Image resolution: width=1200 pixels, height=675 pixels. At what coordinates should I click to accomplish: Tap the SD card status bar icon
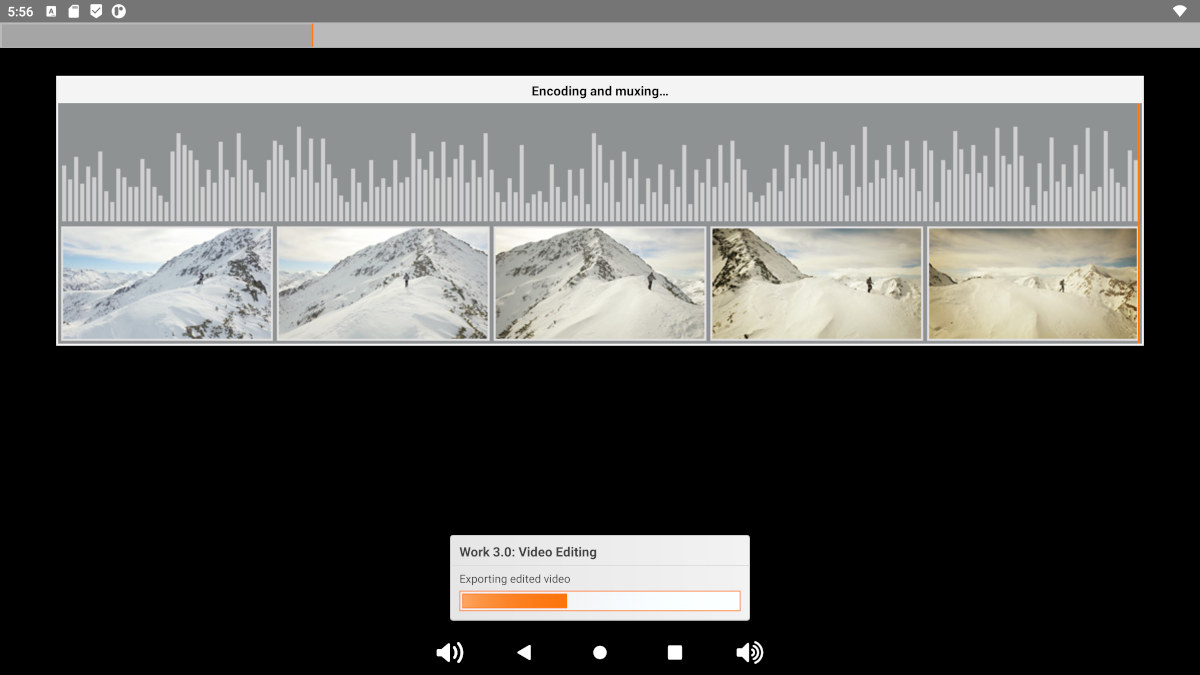[x=74, y=11]
